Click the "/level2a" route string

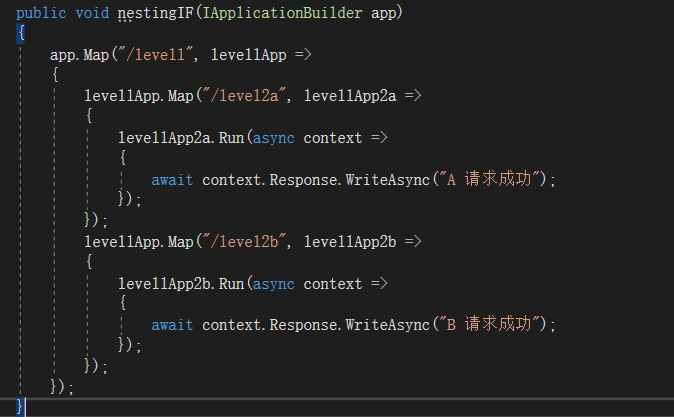pos(247,96)
